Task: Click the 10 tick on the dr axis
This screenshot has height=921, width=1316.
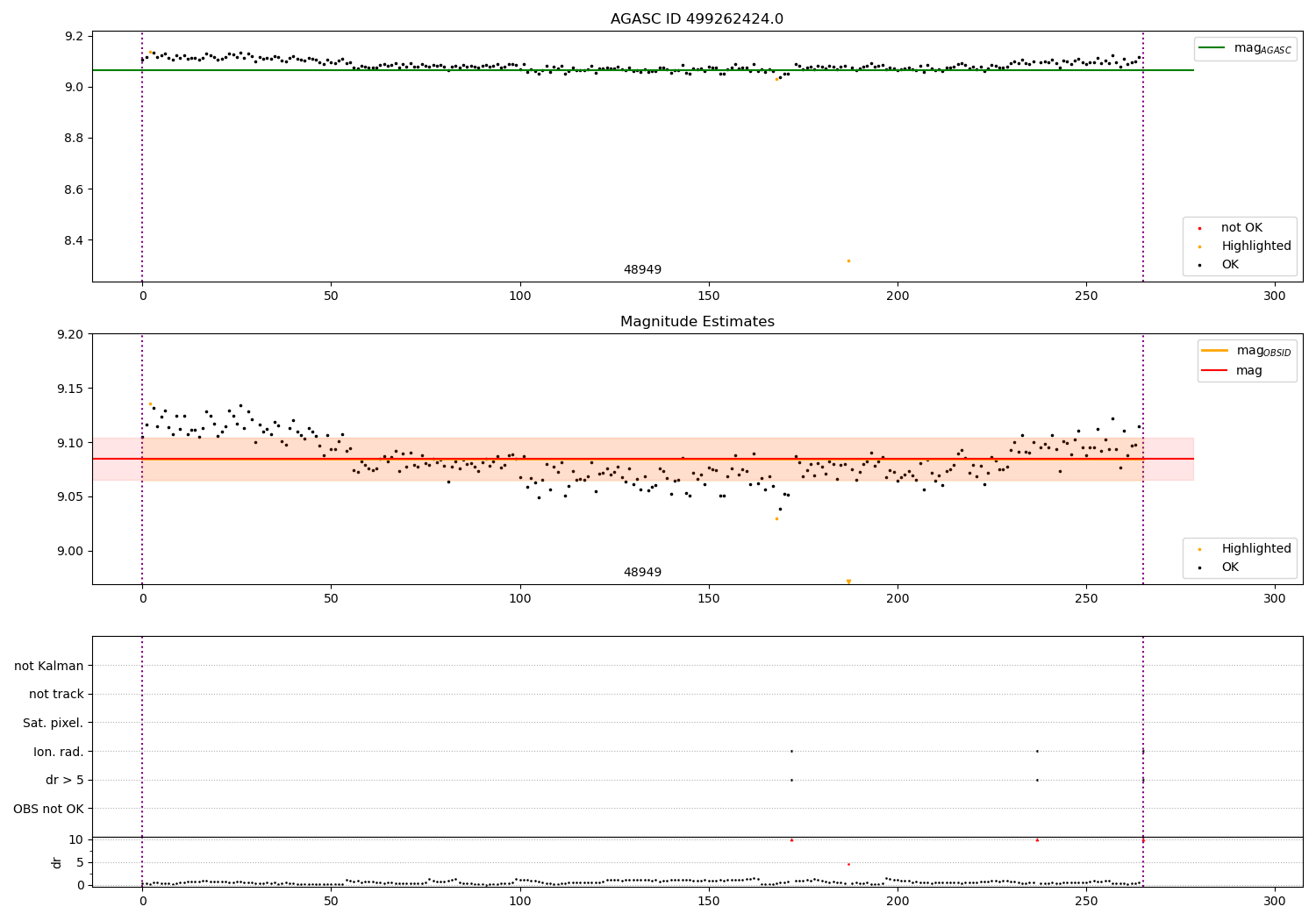Action: [x=75, y=839]
